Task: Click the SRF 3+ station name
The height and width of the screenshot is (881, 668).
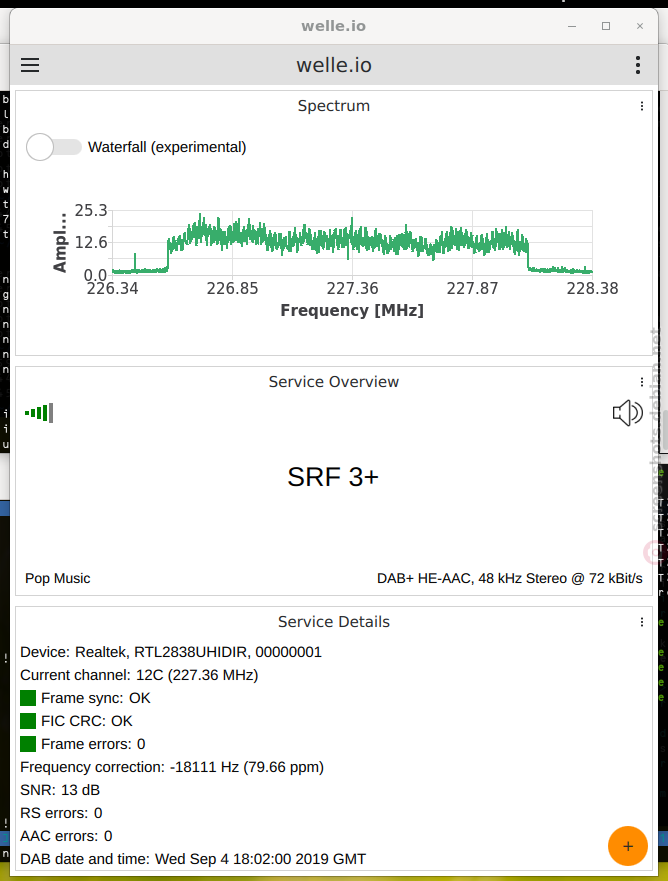Action: coord(333,477)
